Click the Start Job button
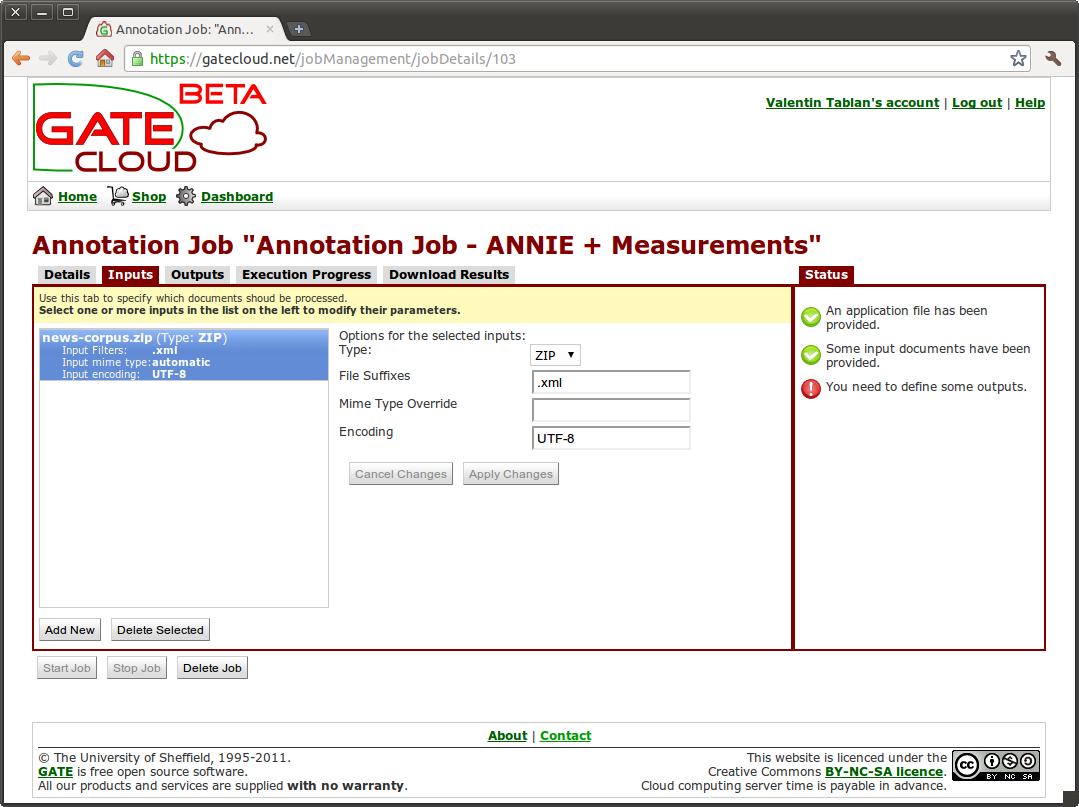 click(x=67, y=668)
